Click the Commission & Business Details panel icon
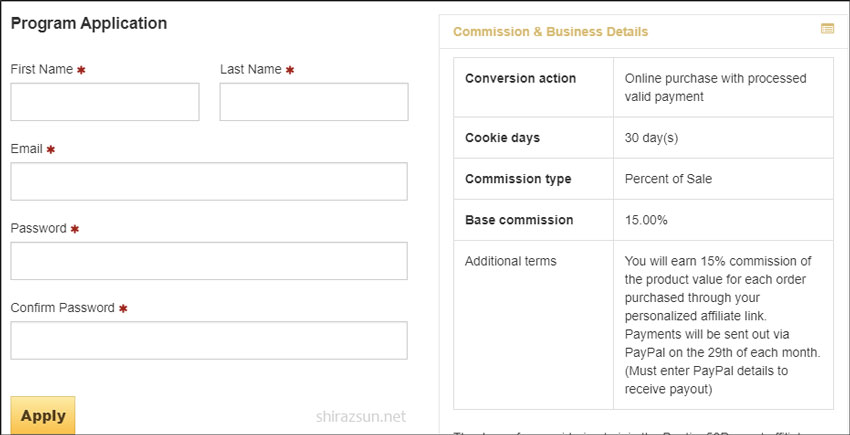This screenshot has width=850, height=435. [x=827, y=30]
